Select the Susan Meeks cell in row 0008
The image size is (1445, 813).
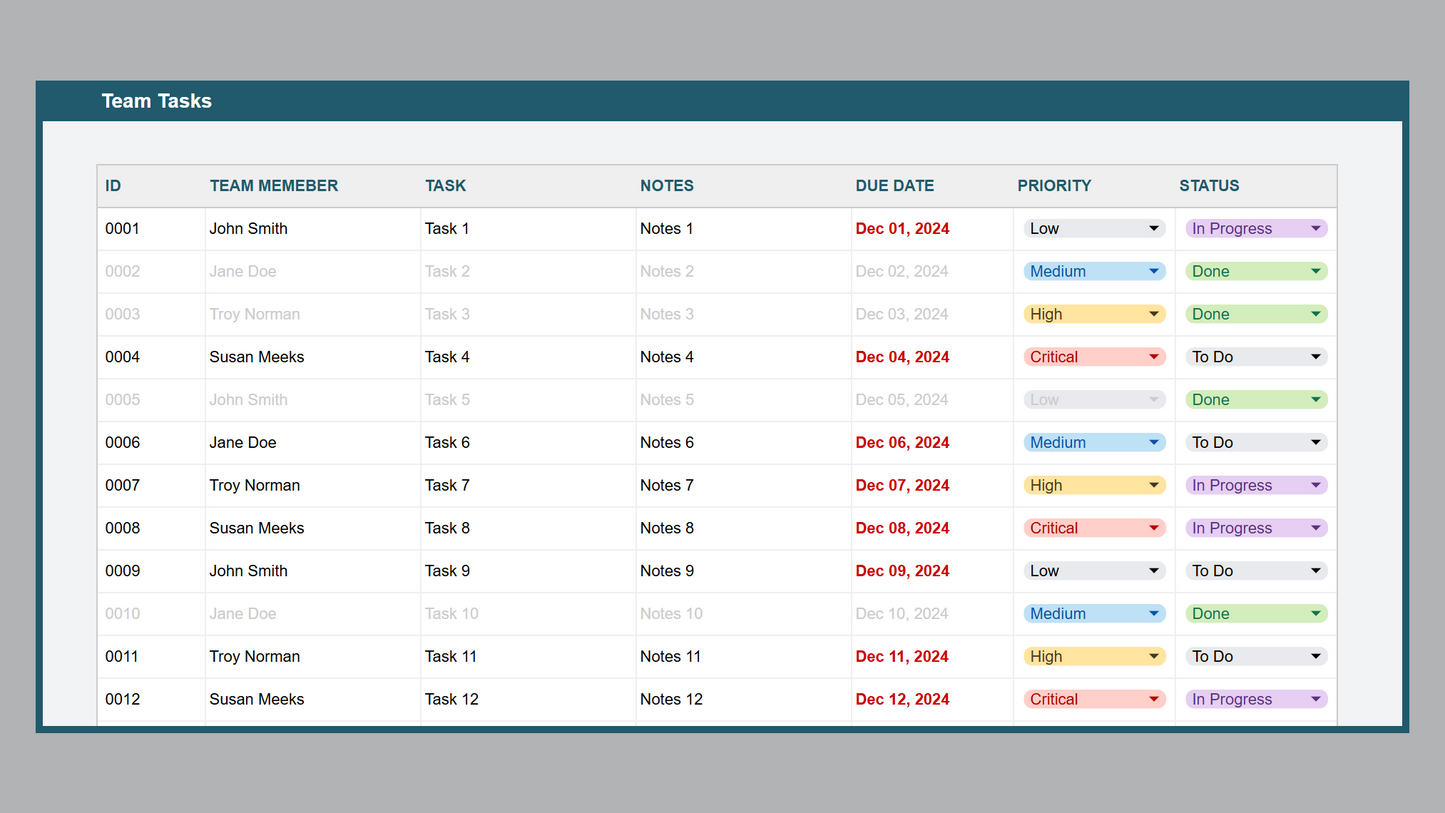click(257, 528)
